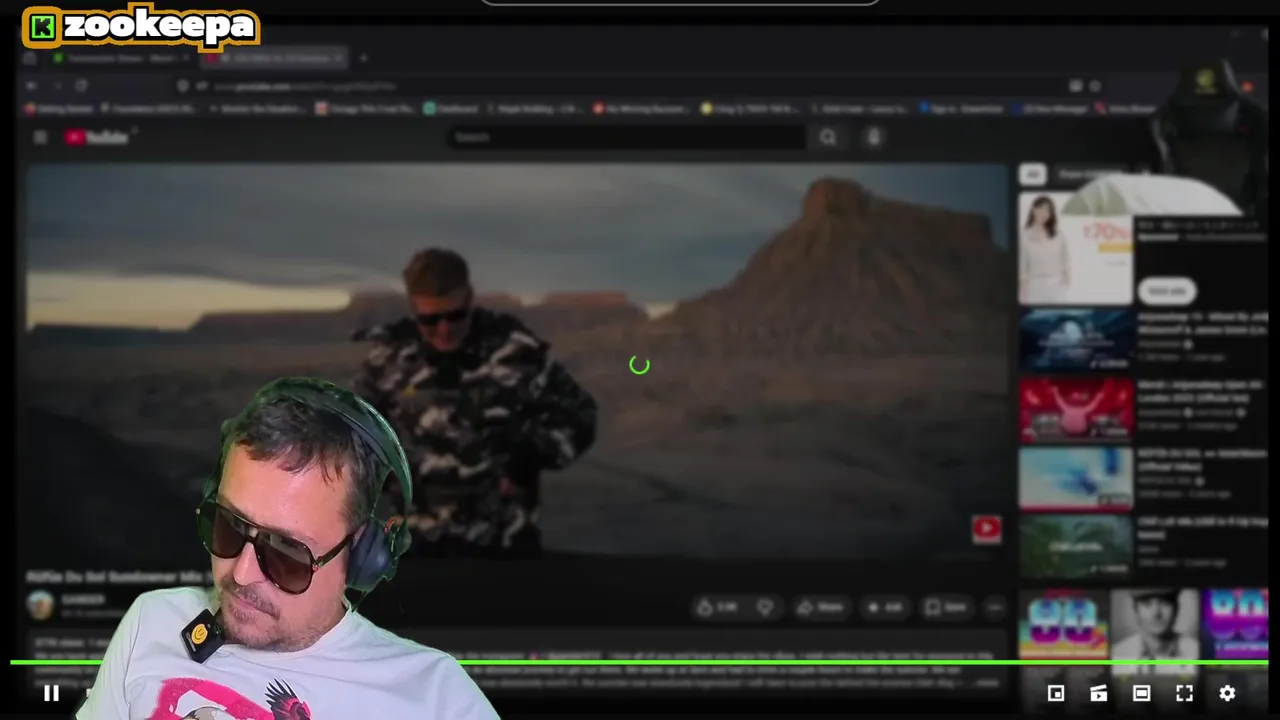Open YouTube hamburger menu in streamed browser
This screenshot has height=720, width=1280.
40,137
